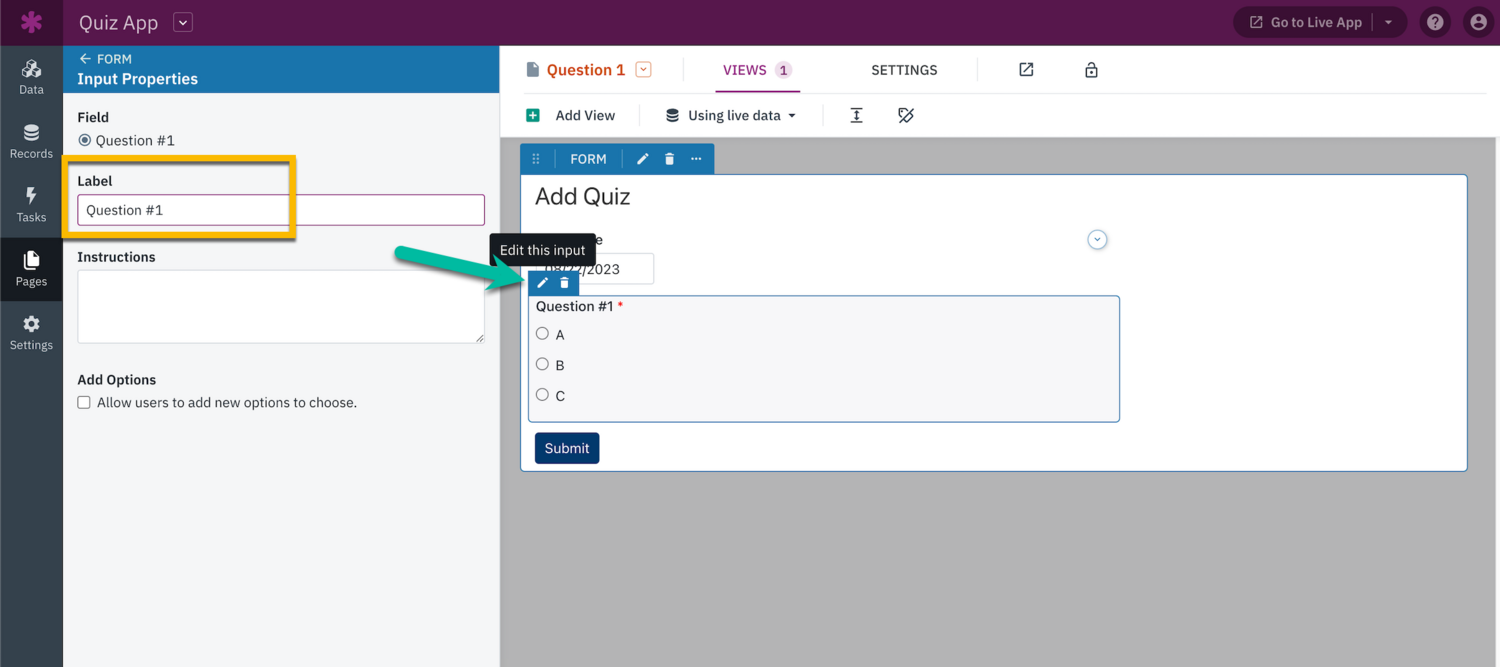Open the Quiz App name dropdown
Screen dimensions: 1500x667
(183, 22)
